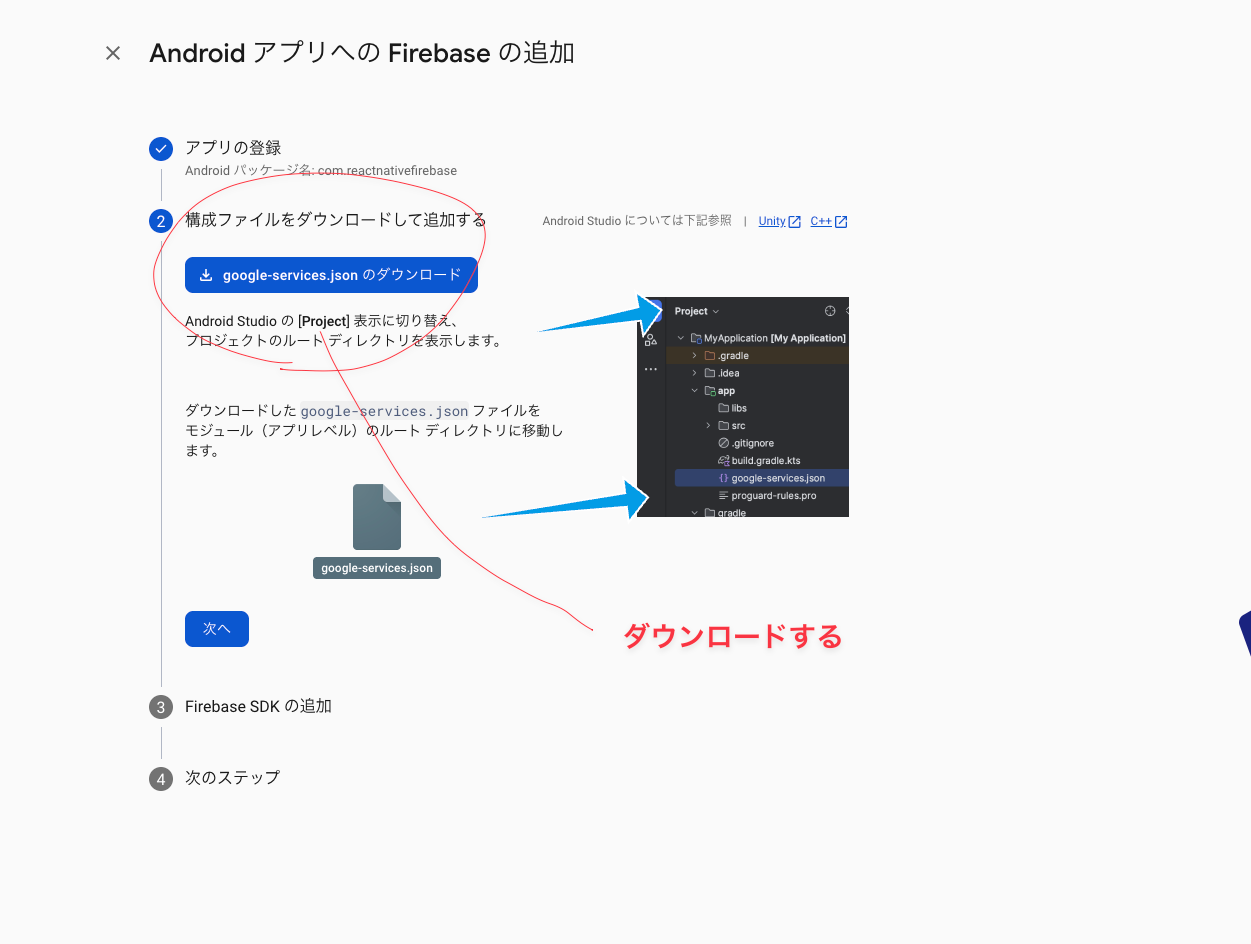
Task: Collapse the app folder in the image
Action: click(x=695, y=391)
